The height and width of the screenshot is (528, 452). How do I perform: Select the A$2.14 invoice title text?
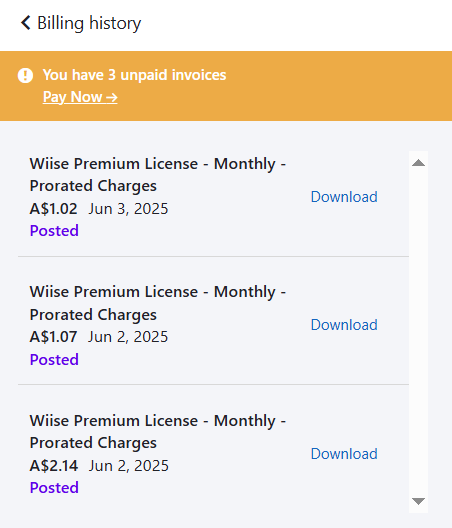158,432
